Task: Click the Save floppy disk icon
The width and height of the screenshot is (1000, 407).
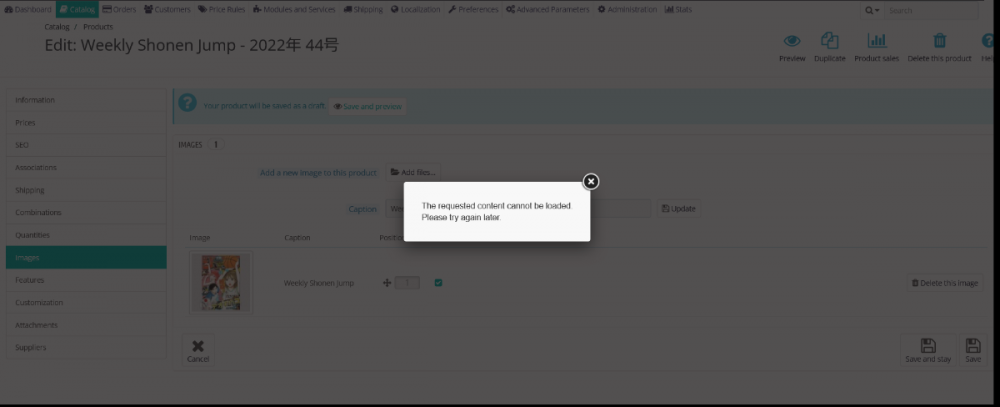Action: coord(973,345)
